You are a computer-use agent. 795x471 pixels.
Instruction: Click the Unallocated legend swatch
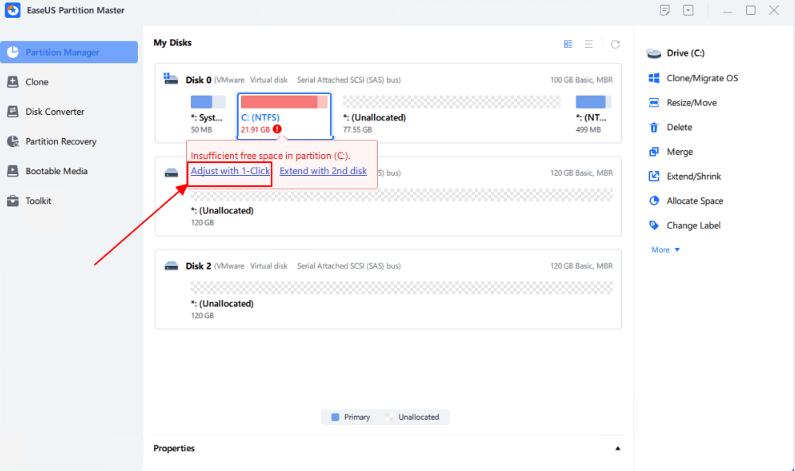(x=389, y=417)
